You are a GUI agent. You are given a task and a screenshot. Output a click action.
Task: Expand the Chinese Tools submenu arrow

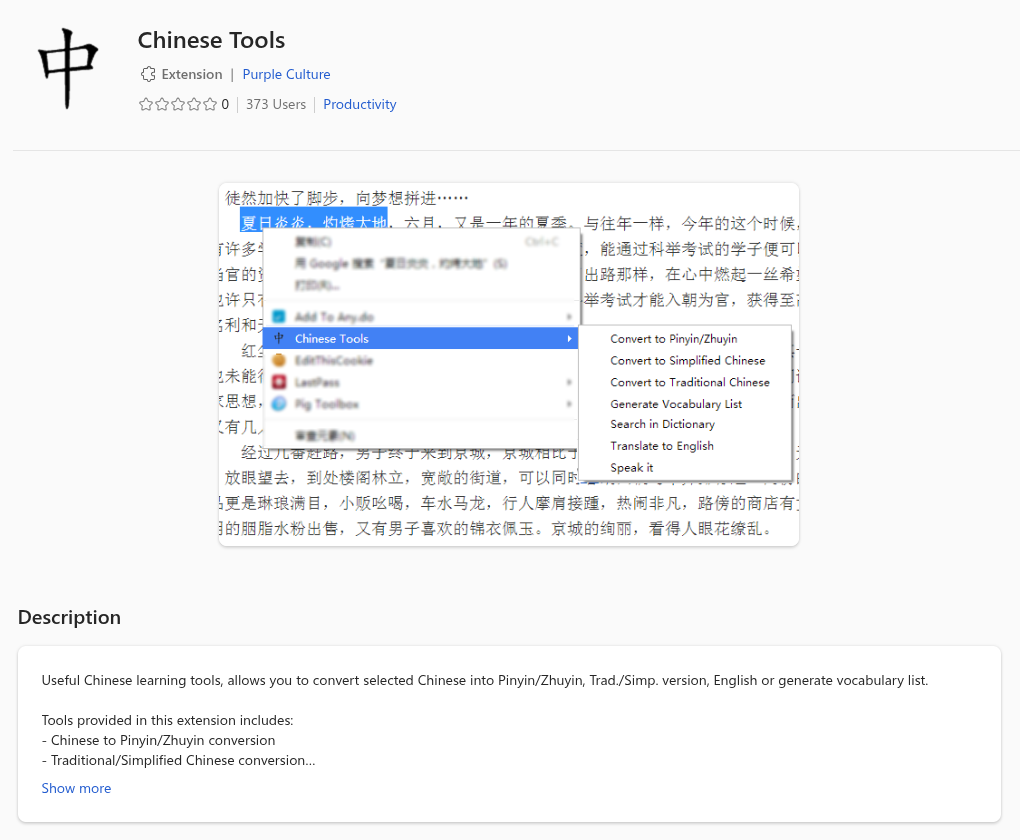pyautogui.click(x=569, y=338)
